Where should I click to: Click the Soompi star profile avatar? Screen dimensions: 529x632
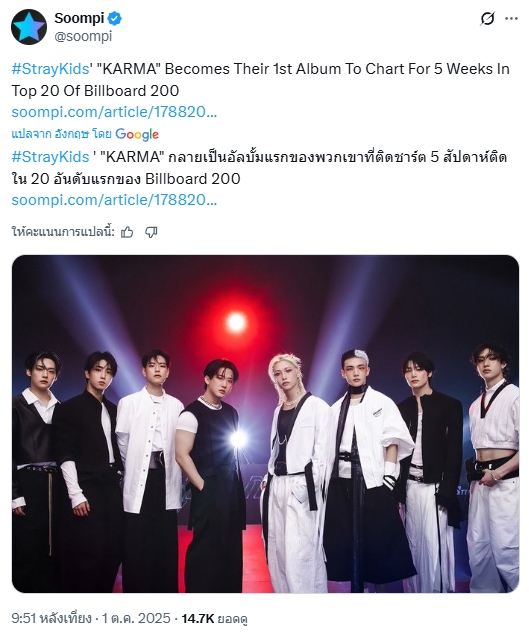[x=29, y=27]
